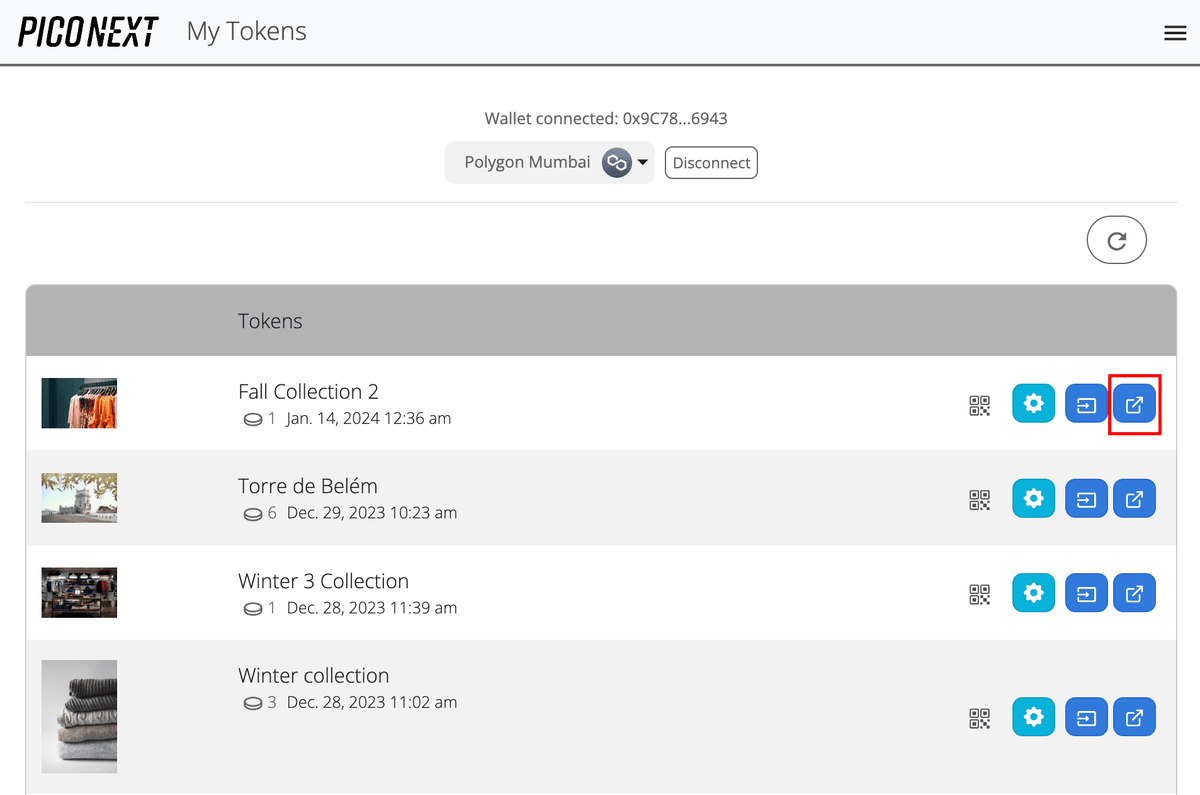Image resolution: width=1200 pixels, height=795 pixels.
Task: Click the transfer icon for Winter collection
Action: click(1086, 716)
